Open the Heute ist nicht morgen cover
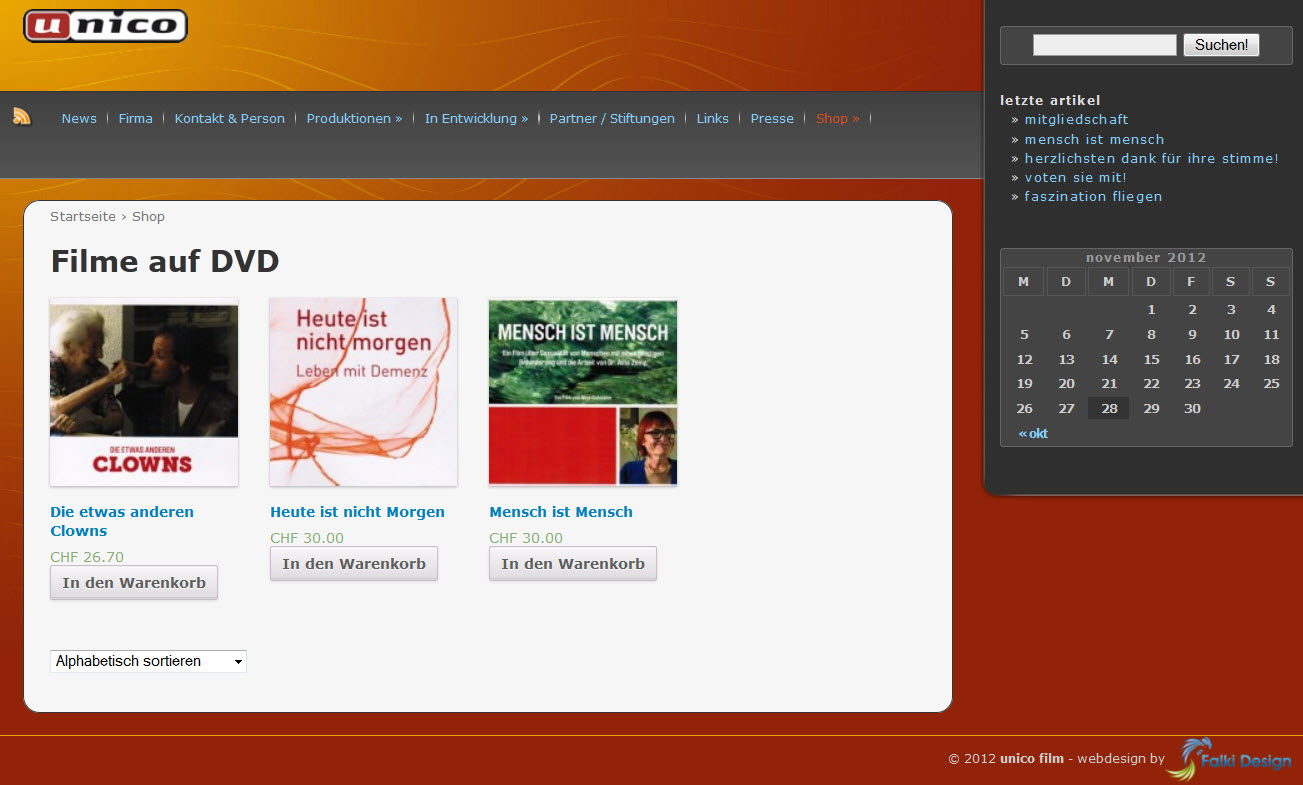 coord(363,392)
